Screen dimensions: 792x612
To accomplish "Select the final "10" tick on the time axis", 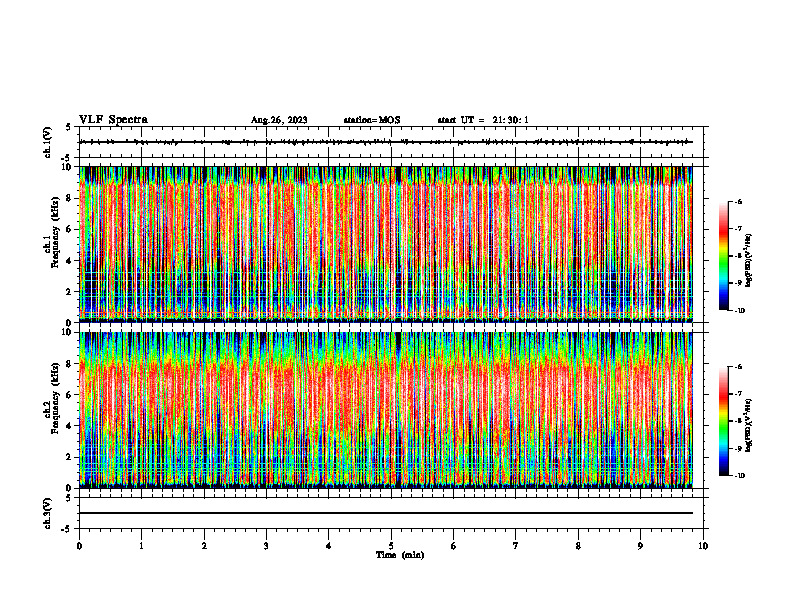I will point(703,546).
